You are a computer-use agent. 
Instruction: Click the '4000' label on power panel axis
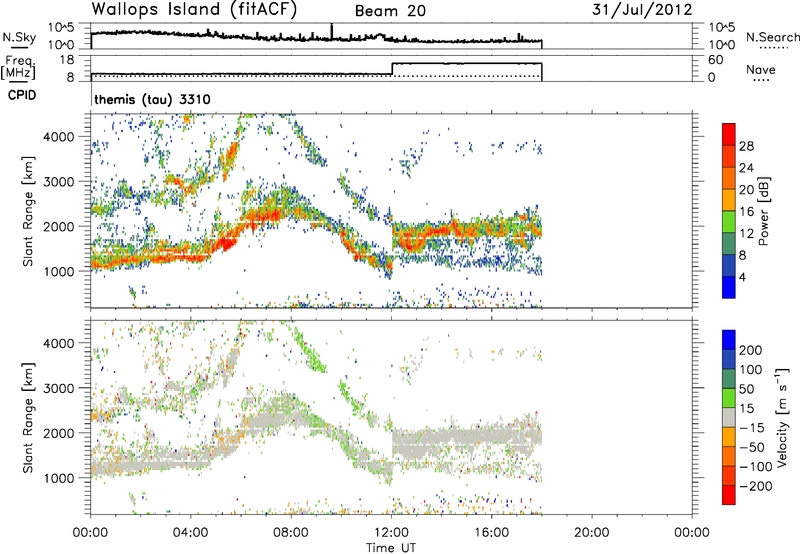(59, 137)
